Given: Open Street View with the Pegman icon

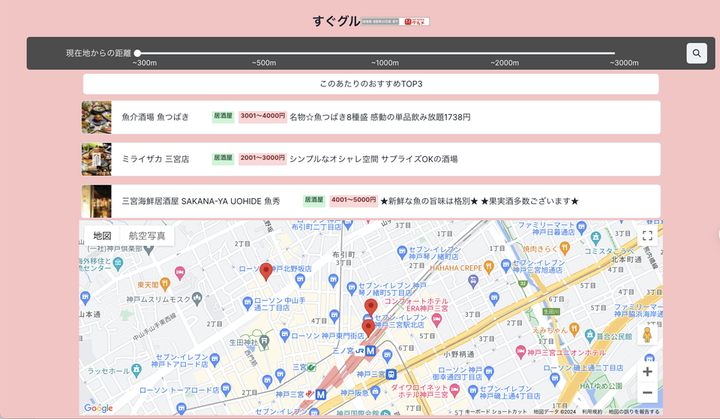Looking at the screenshot, I should click(647, 334).
